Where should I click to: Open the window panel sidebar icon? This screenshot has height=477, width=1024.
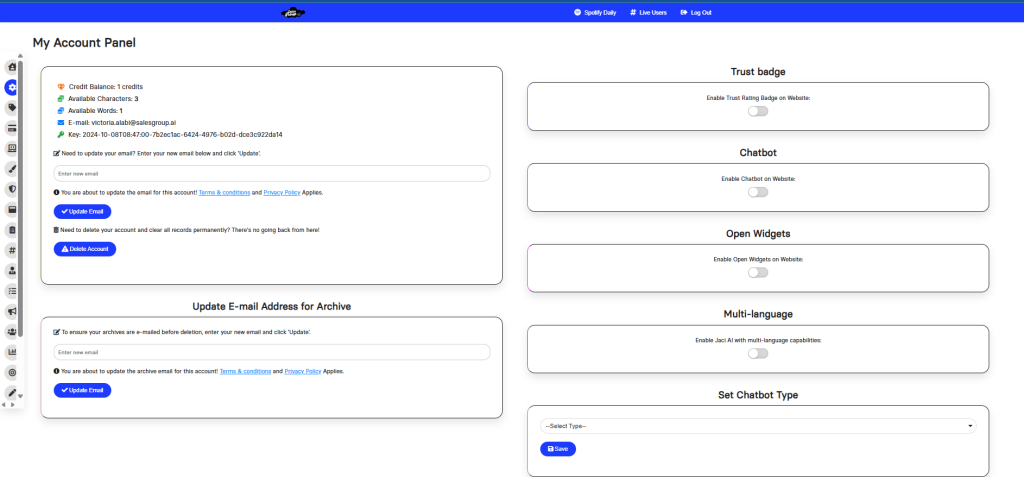tap(12, 209)
